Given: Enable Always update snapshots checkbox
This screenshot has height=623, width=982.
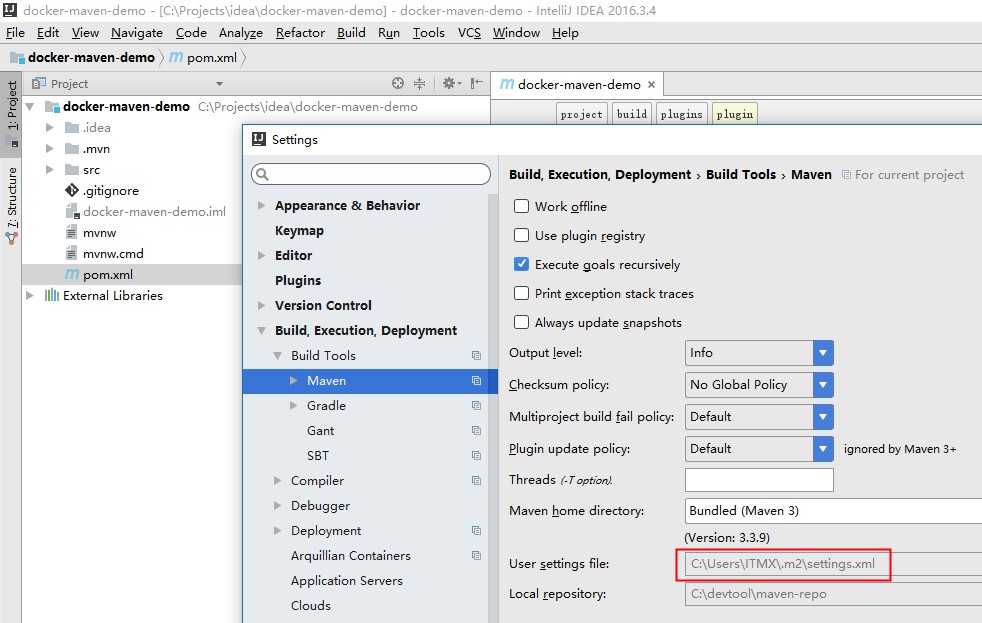Looking at the screenshot, I should (521, 323).
